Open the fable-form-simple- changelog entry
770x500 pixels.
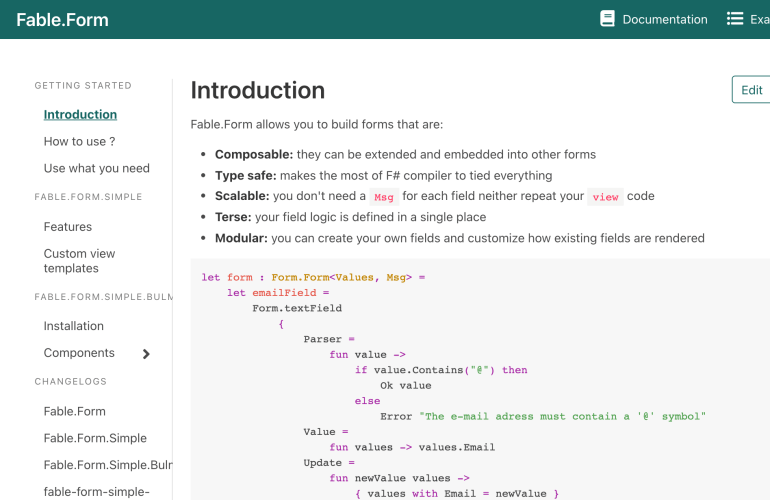(x=96, y=491)
